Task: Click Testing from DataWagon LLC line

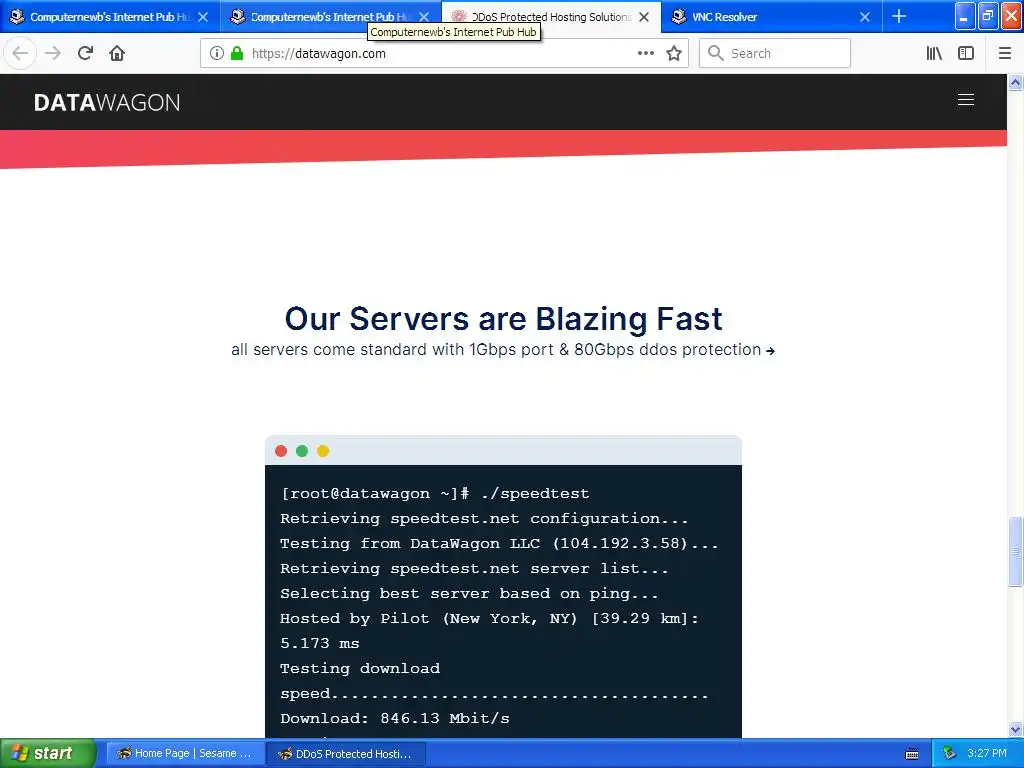Action: coord(499,543)
